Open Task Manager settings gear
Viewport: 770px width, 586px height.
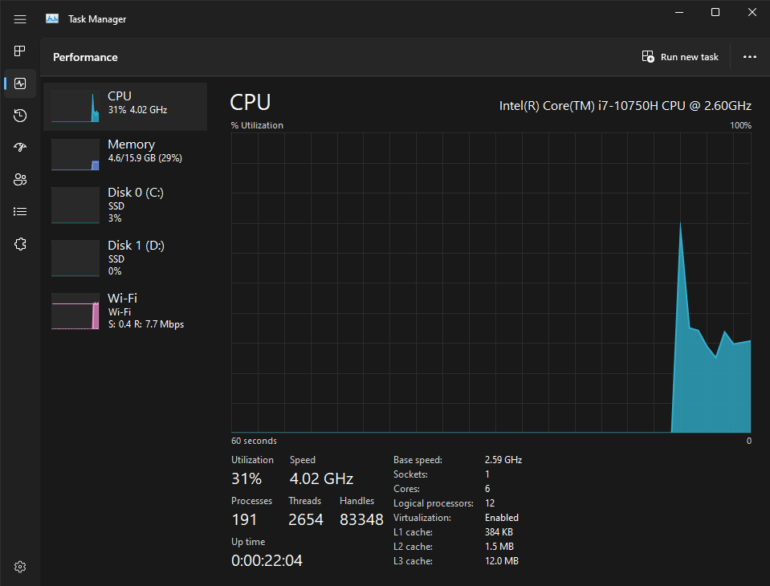click(x=20, y=566)
